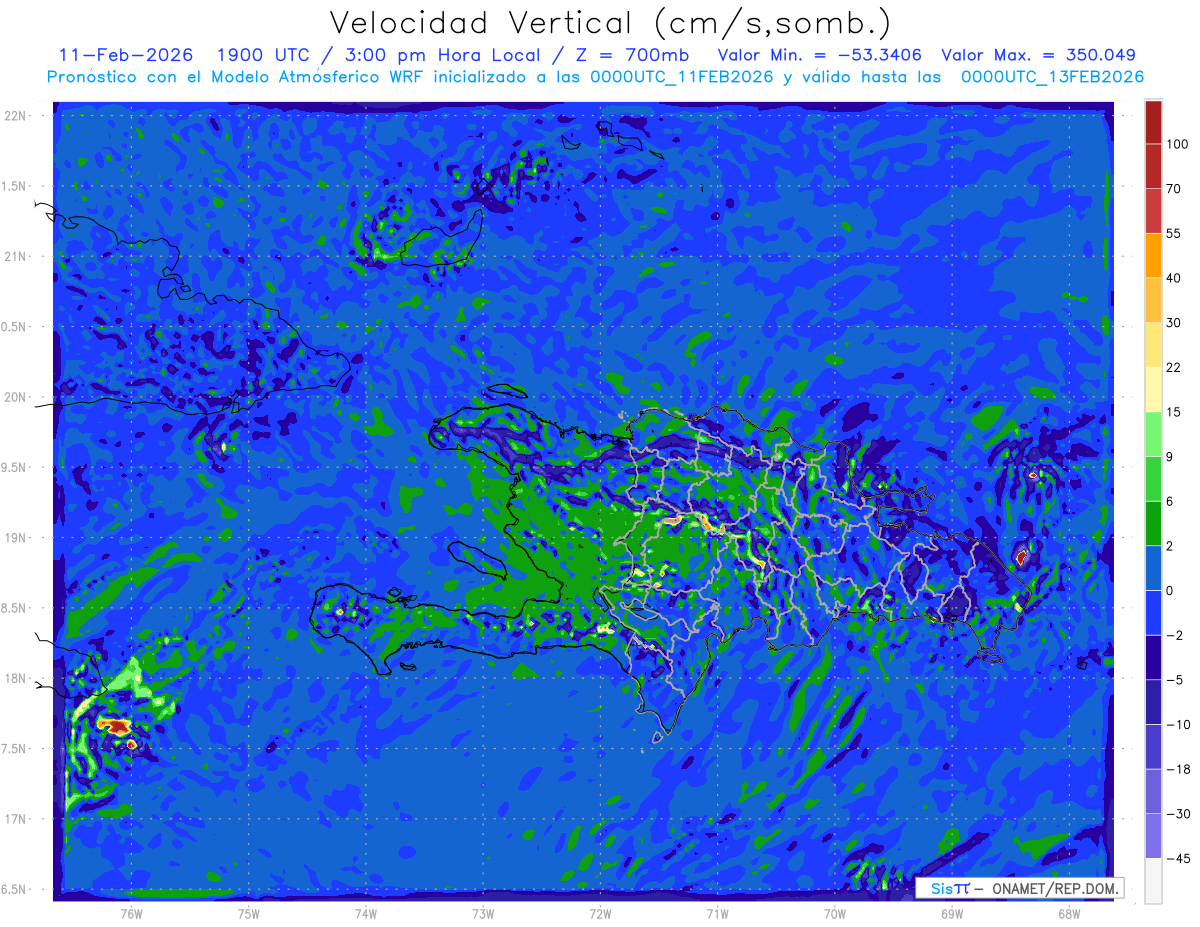Select the dark blue swatch between -2 and -5
The width and height of the screenshot is (1200, 927).
1153,657
